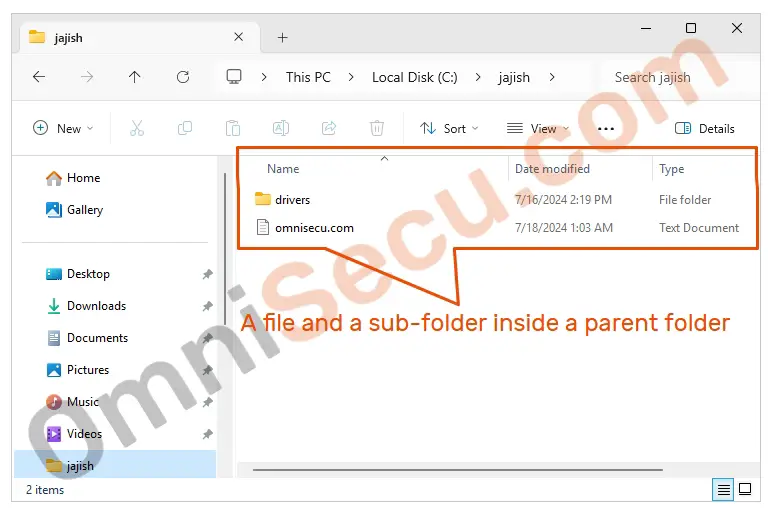Click the pin icon next to Music
768x512 pixels.
tap(208, 402)
